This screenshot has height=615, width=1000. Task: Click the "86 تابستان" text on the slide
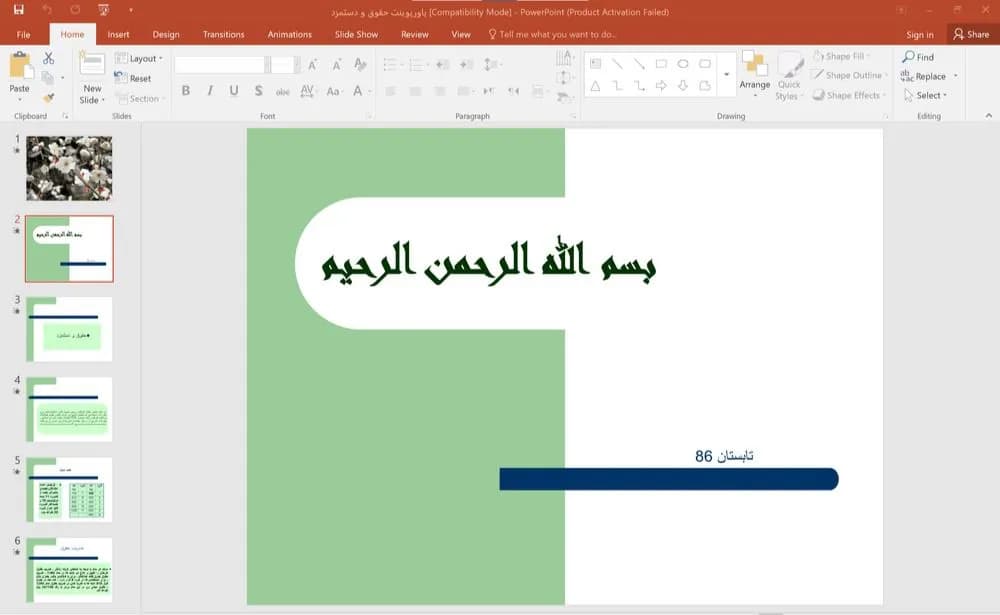724,456
